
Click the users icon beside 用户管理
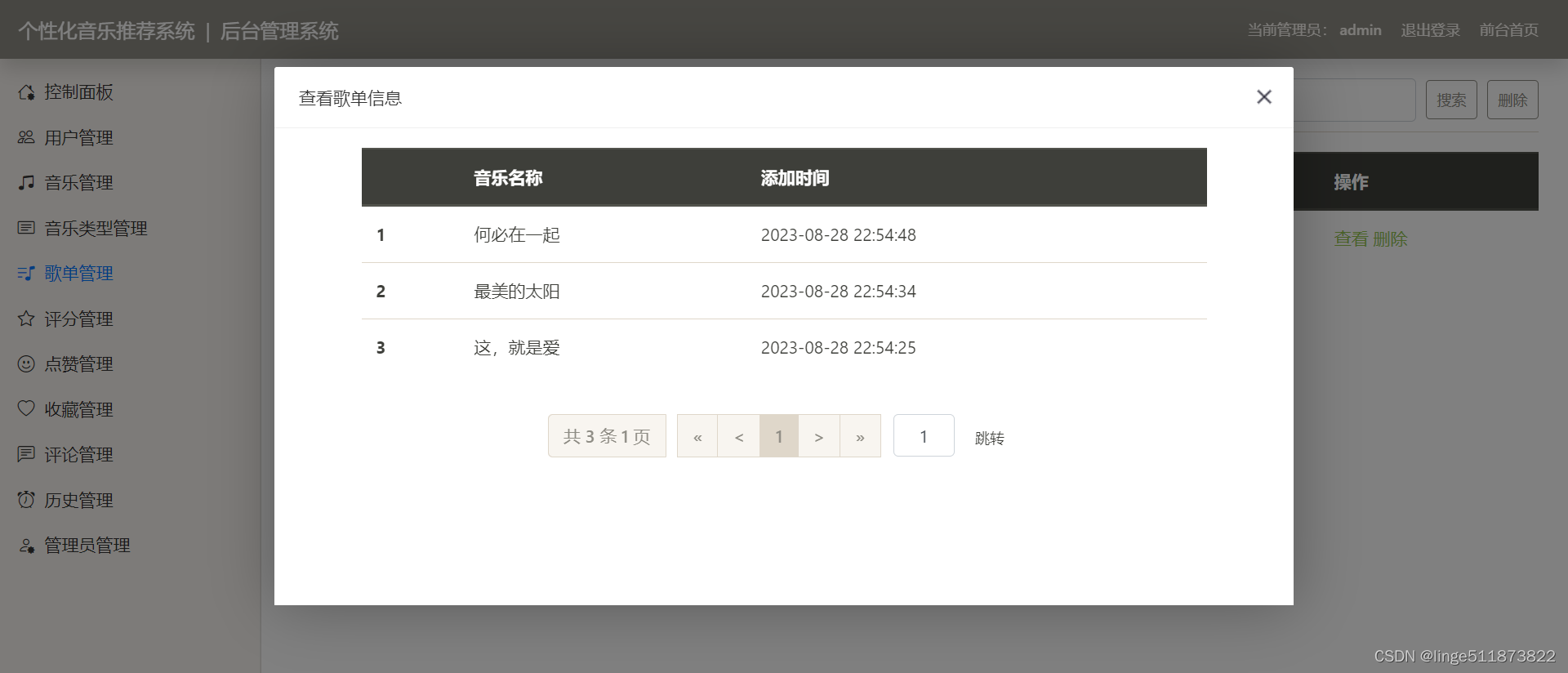[26, 137]
